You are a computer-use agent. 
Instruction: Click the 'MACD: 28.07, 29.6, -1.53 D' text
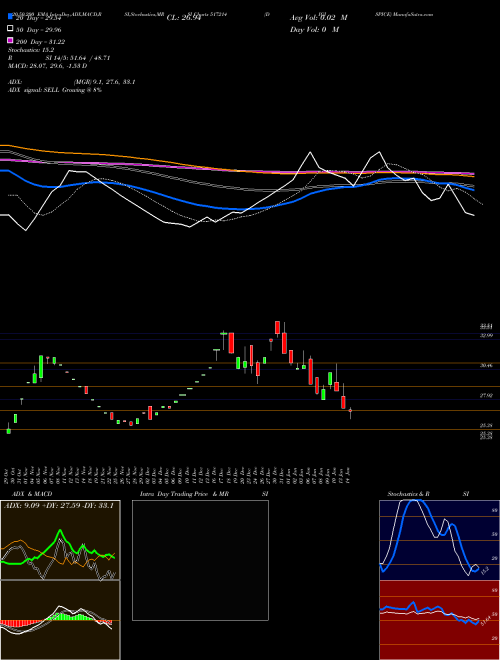click(x=48, y=66)
